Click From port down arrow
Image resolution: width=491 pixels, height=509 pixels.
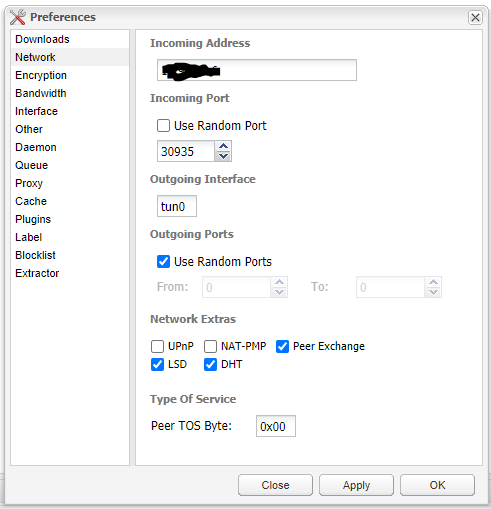[x=279, y=292]
